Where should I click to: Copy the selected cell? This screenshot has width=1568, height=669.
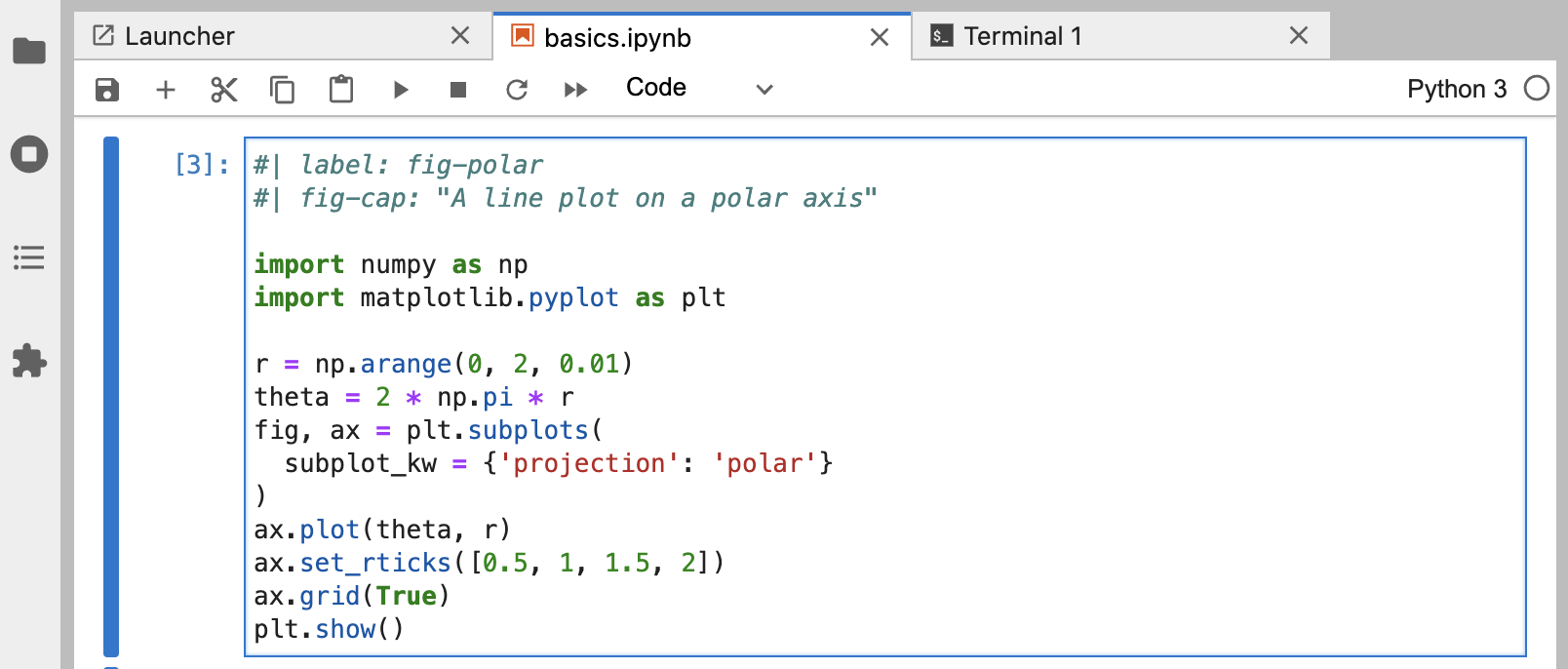coord(283,90)
